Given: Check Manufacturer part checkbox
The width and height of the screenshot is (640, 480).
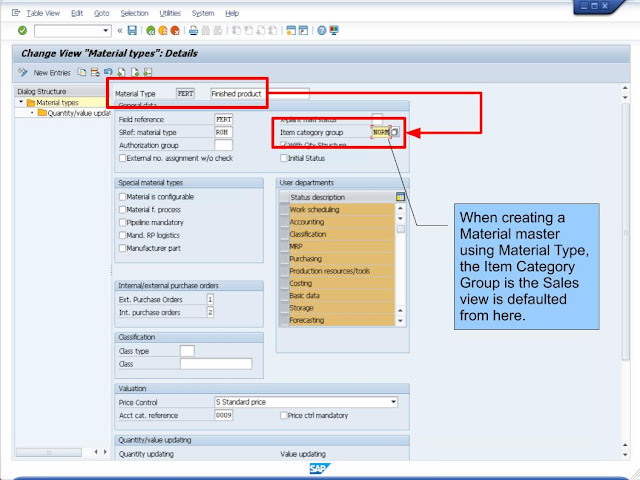Looking at the screenshot, I should coord(122,248).
